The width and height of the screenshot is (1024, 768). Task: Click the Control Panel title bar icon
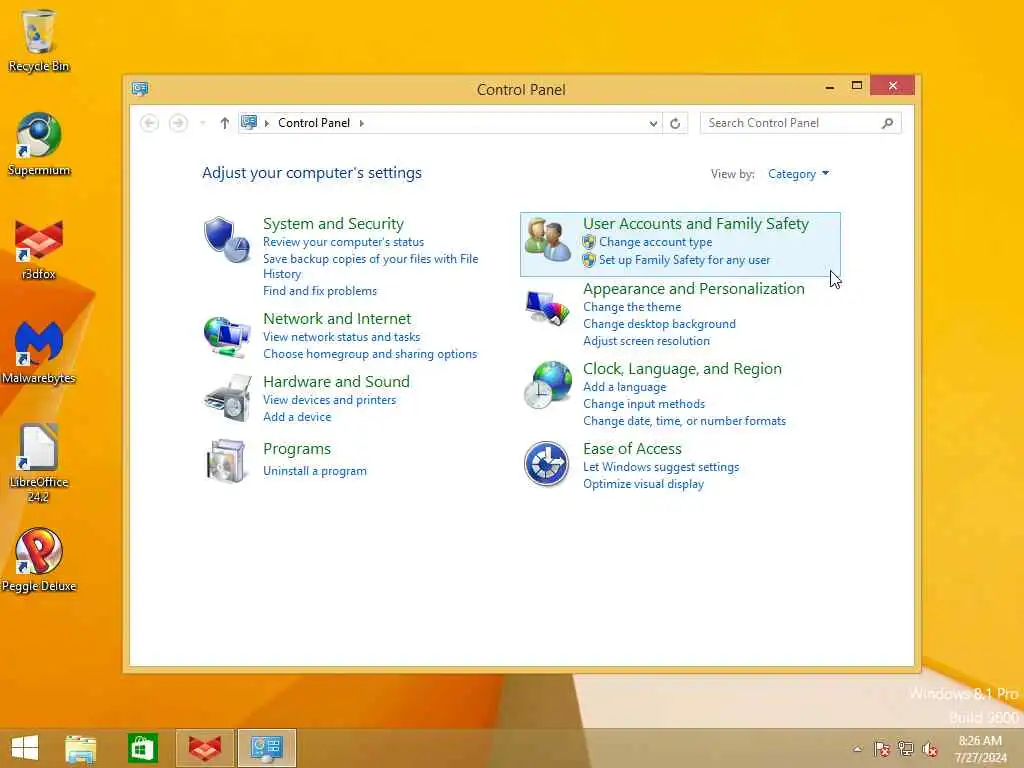[140, 89]
